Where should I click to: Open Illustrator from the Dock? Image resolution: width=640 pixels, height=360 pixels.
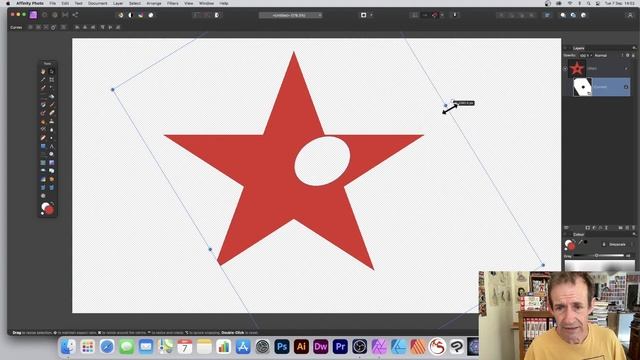coord(301,347)
